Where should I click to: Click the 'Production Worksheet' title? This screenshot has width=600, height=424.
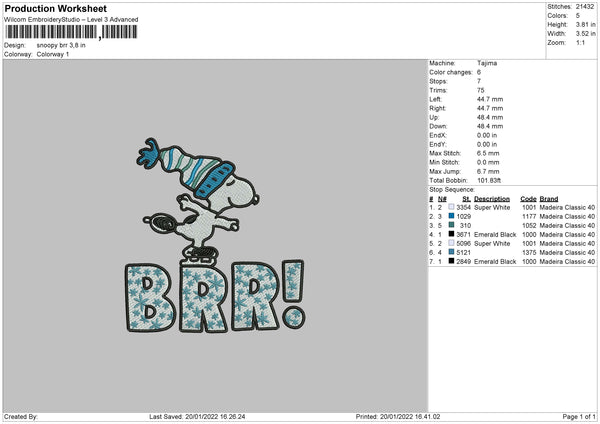click(x=56, y=8)
